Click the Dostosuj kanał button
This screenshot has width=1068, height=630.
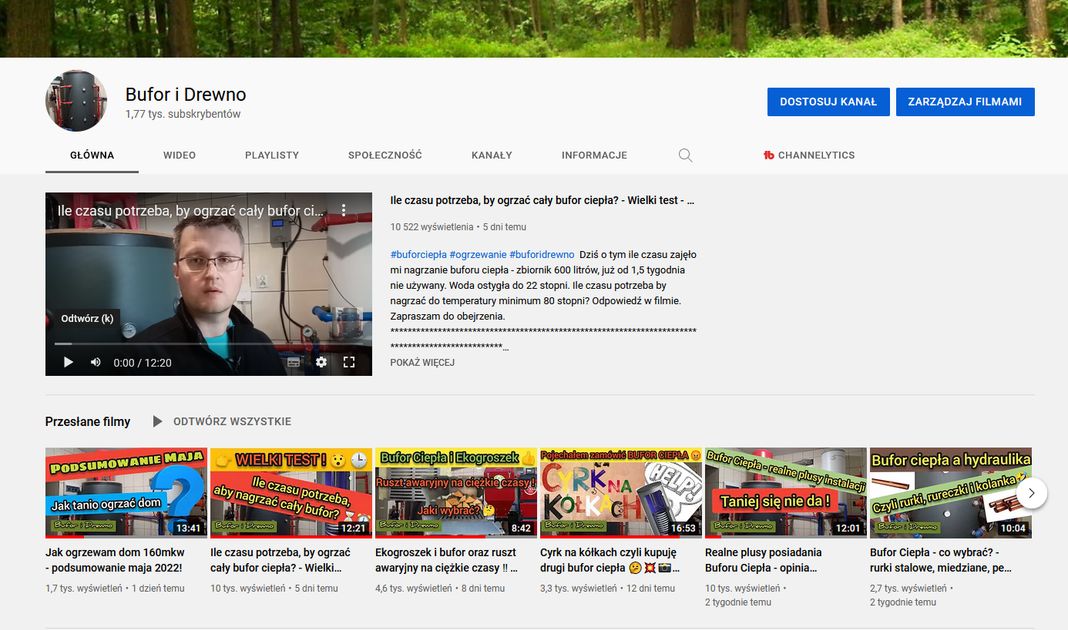(828, 102)
